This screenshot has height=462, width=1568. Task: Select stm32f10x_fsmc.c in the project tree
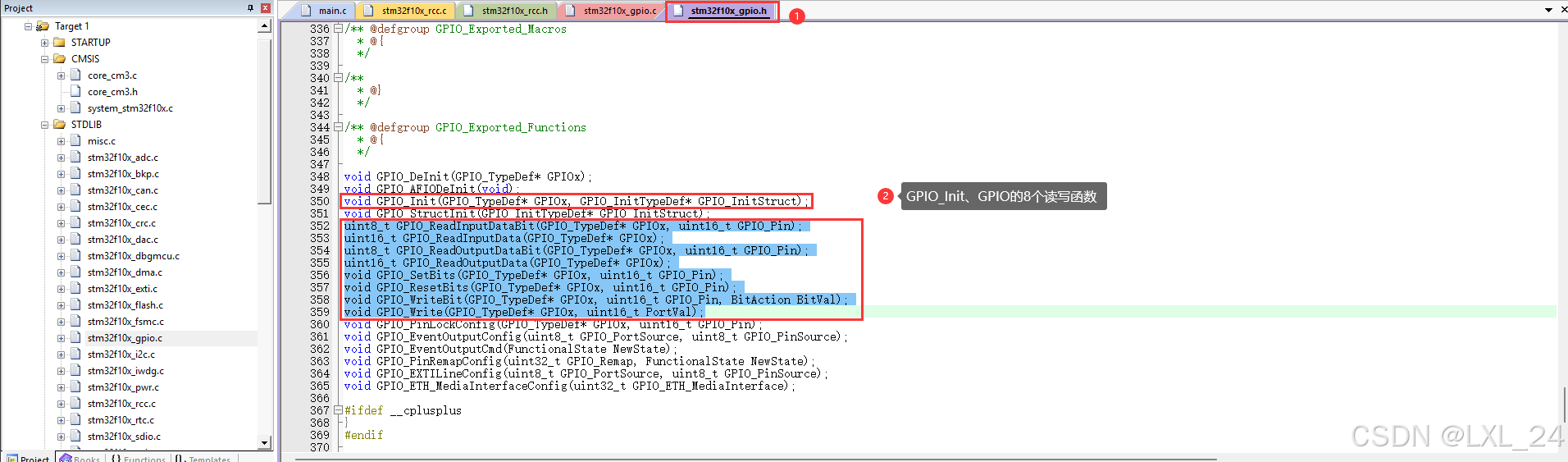125,322
